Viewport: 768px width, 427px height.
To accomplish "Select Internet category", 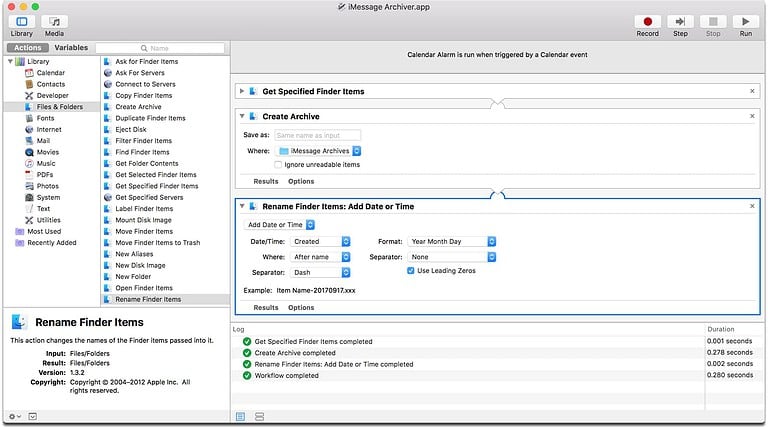I will tap(49, 129).
